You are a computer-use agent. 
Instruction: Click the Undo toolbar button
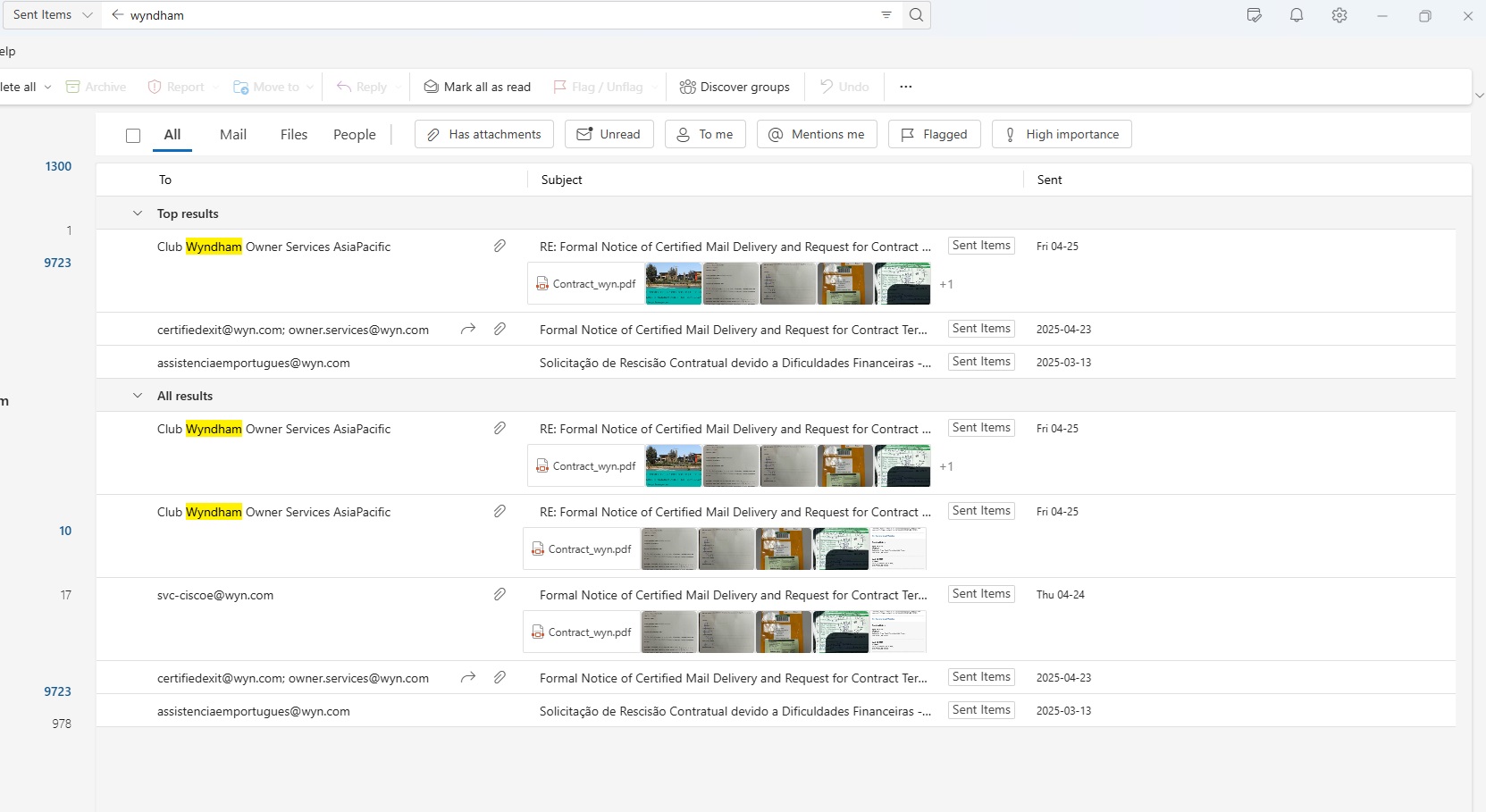(844, 87)
